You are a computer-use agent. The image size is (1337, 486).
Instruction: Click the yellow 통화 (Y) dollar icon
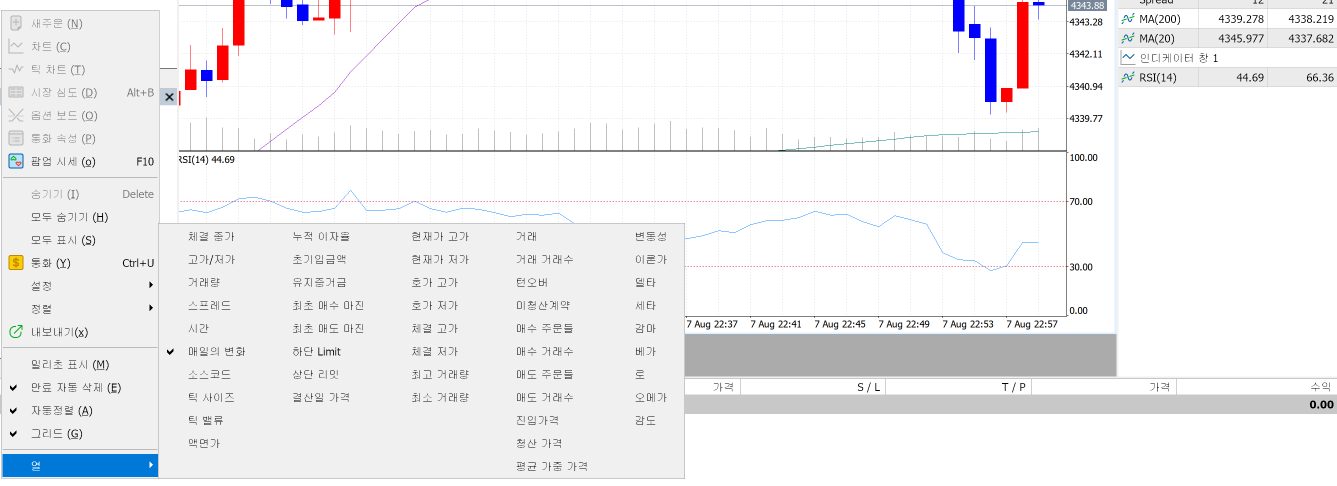pos(16,263)
